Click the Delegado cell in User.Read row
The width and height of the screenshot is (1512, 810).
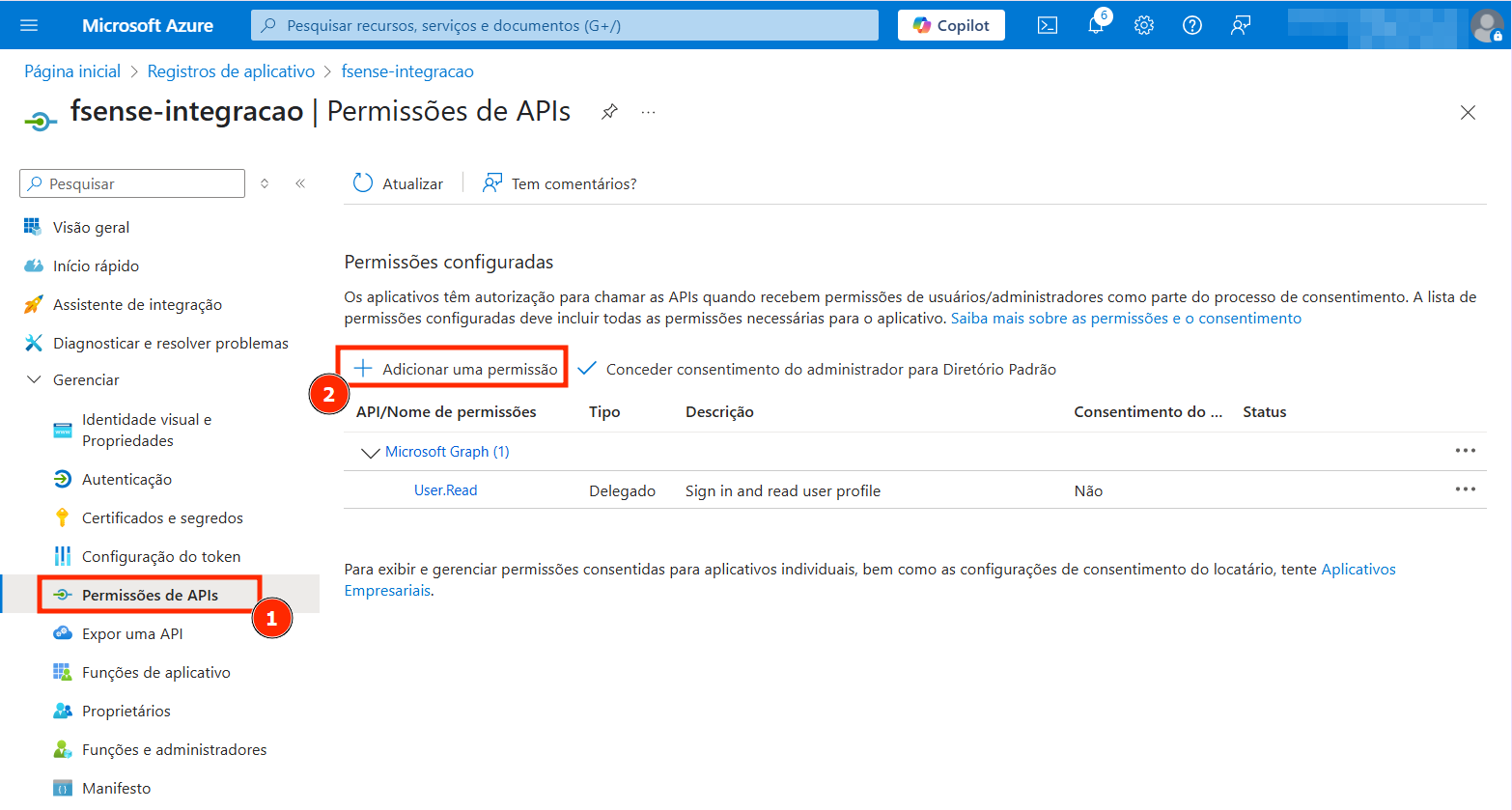pos(623,490)
